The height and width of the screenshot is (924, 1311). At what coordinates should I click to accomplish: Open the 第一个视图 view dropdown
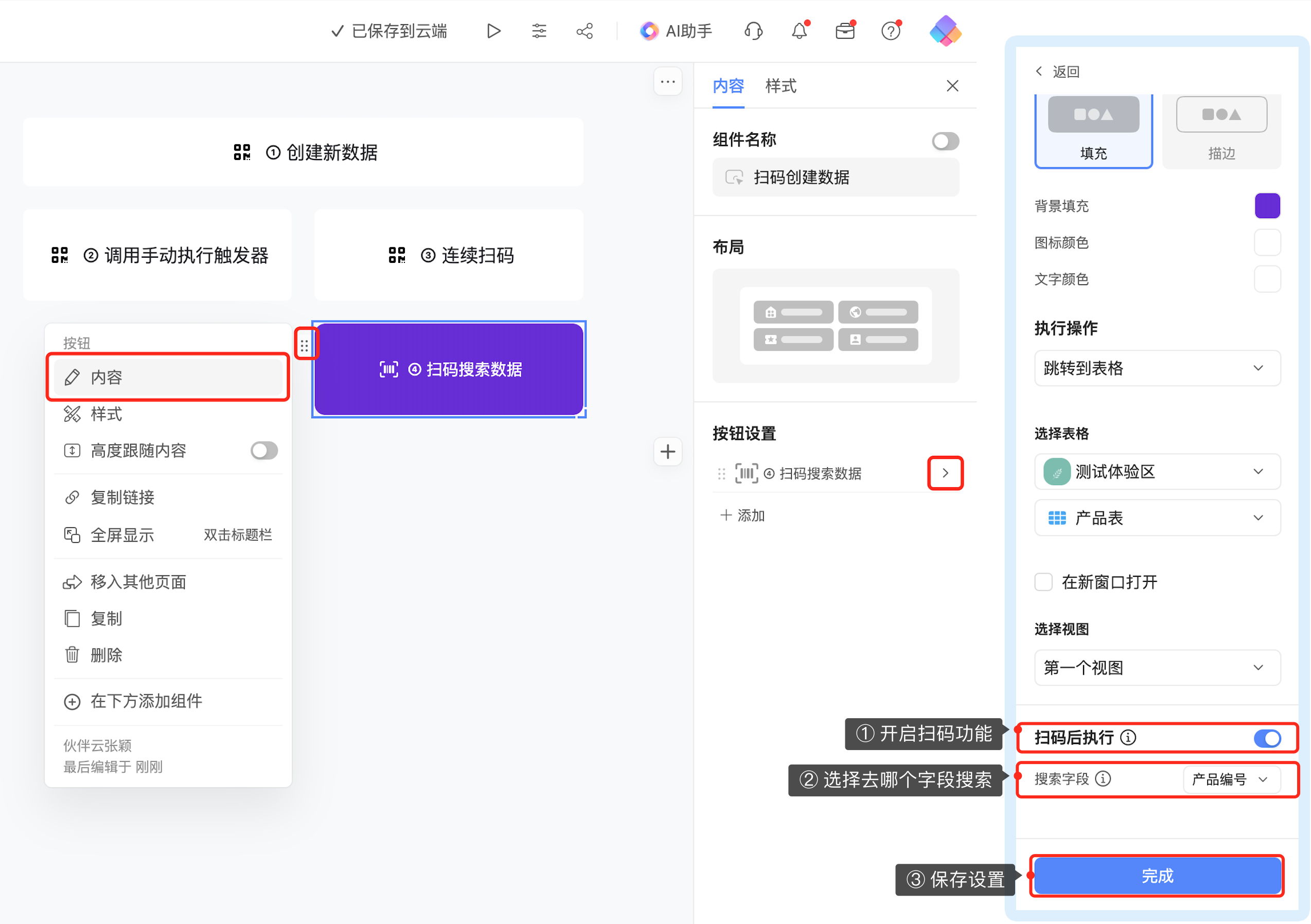click(x=1157, y=667)
